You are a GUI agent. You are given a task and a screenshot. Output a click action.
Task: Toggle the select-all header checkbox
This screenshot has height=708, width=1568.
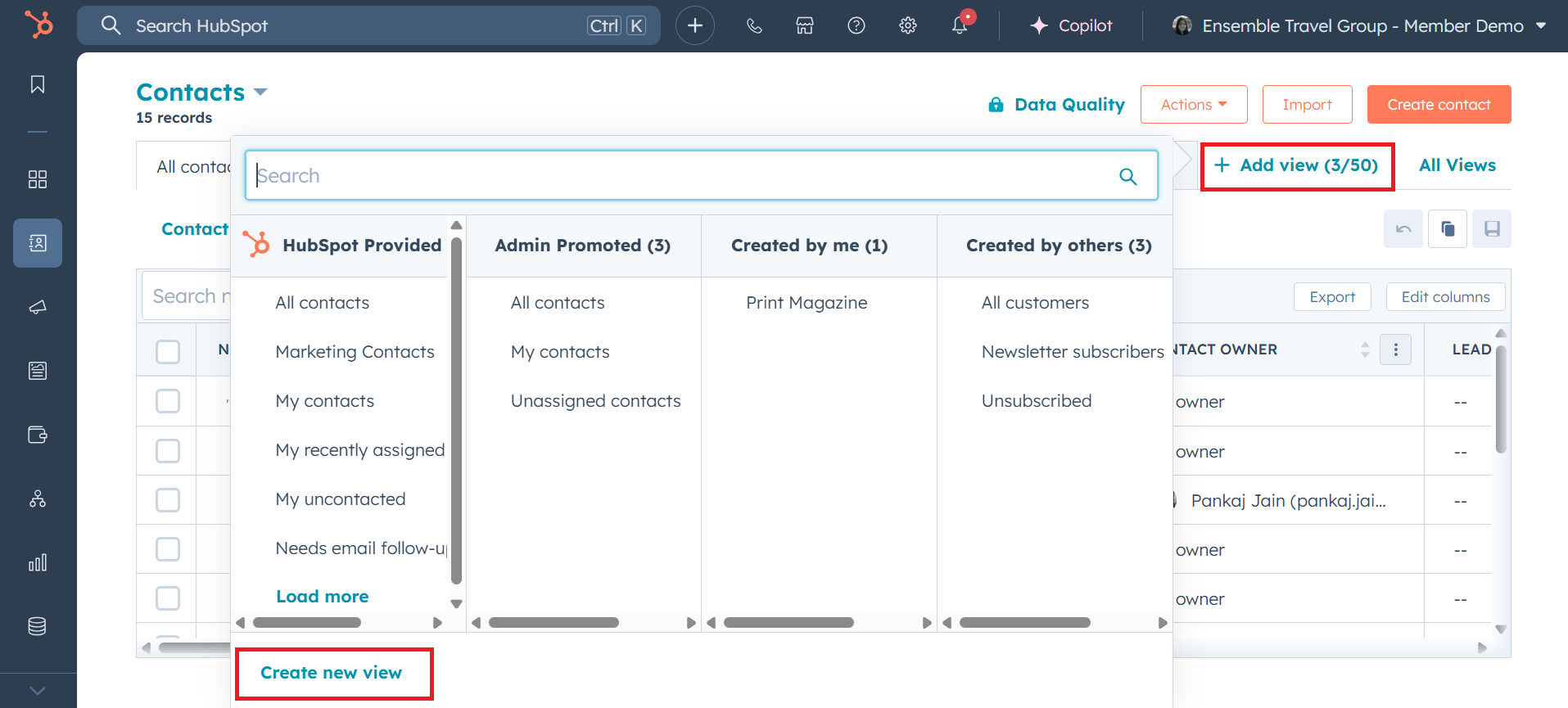168,352
